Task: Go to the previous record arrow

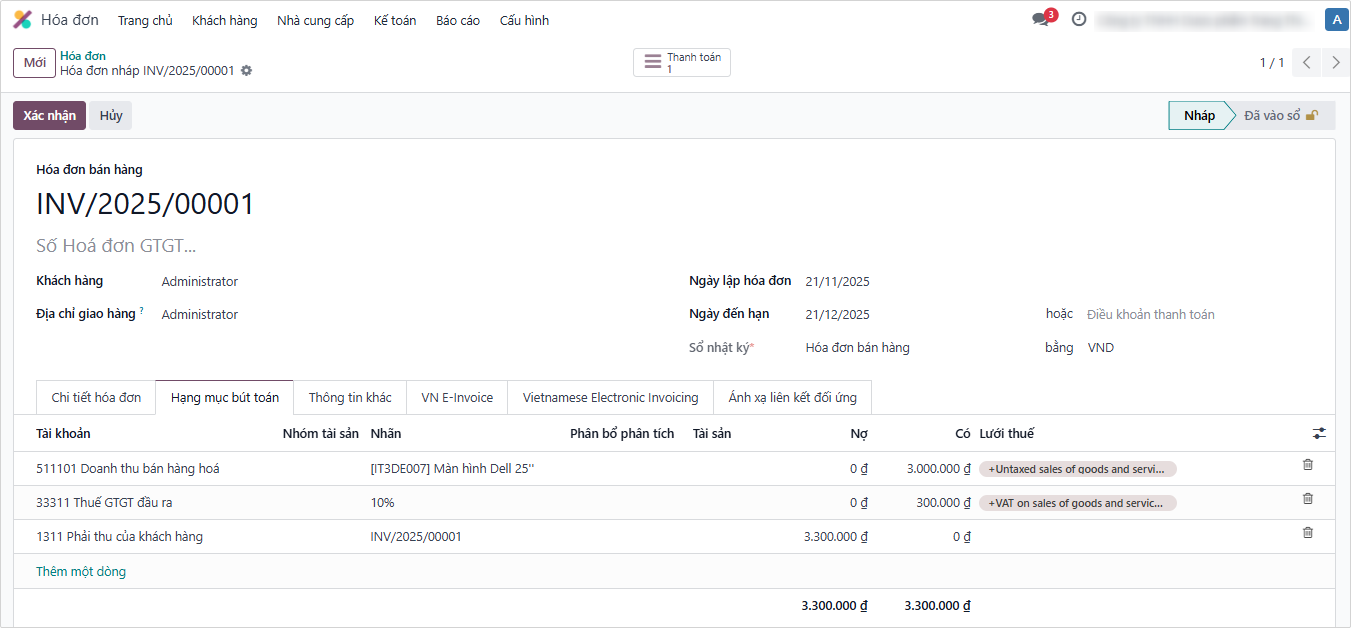Action: coord(1306,62)
